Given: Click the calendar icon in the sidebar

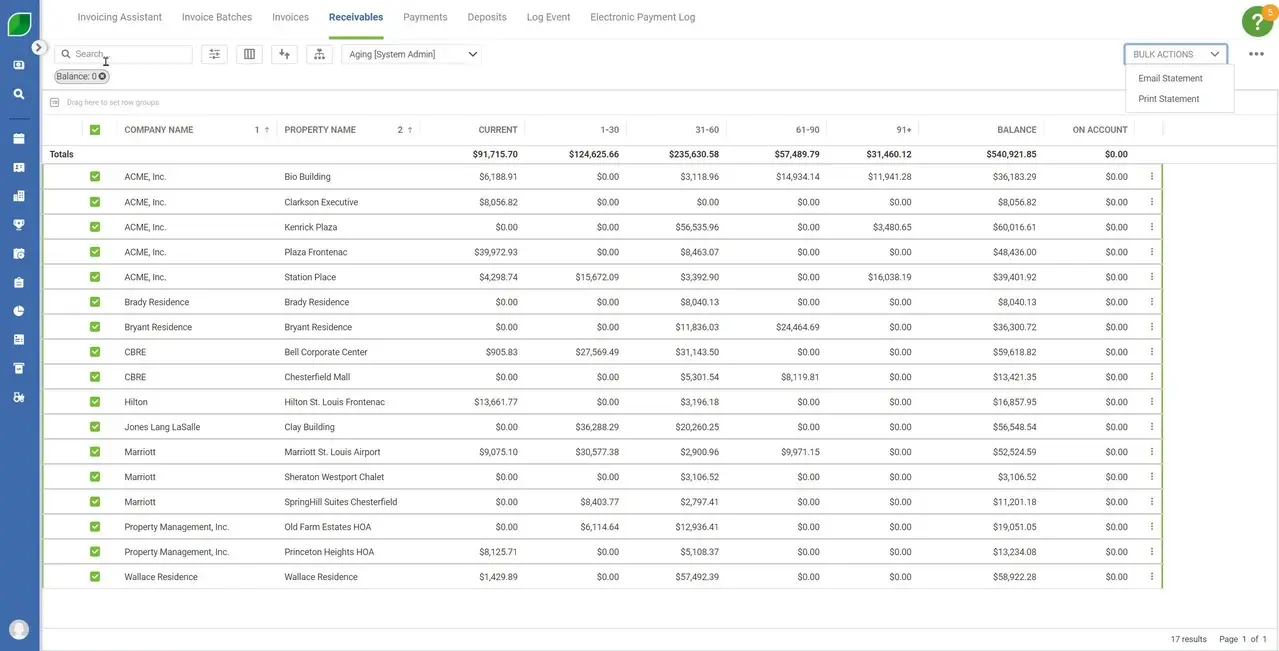Looking at the screenshot, I should 17,137.
